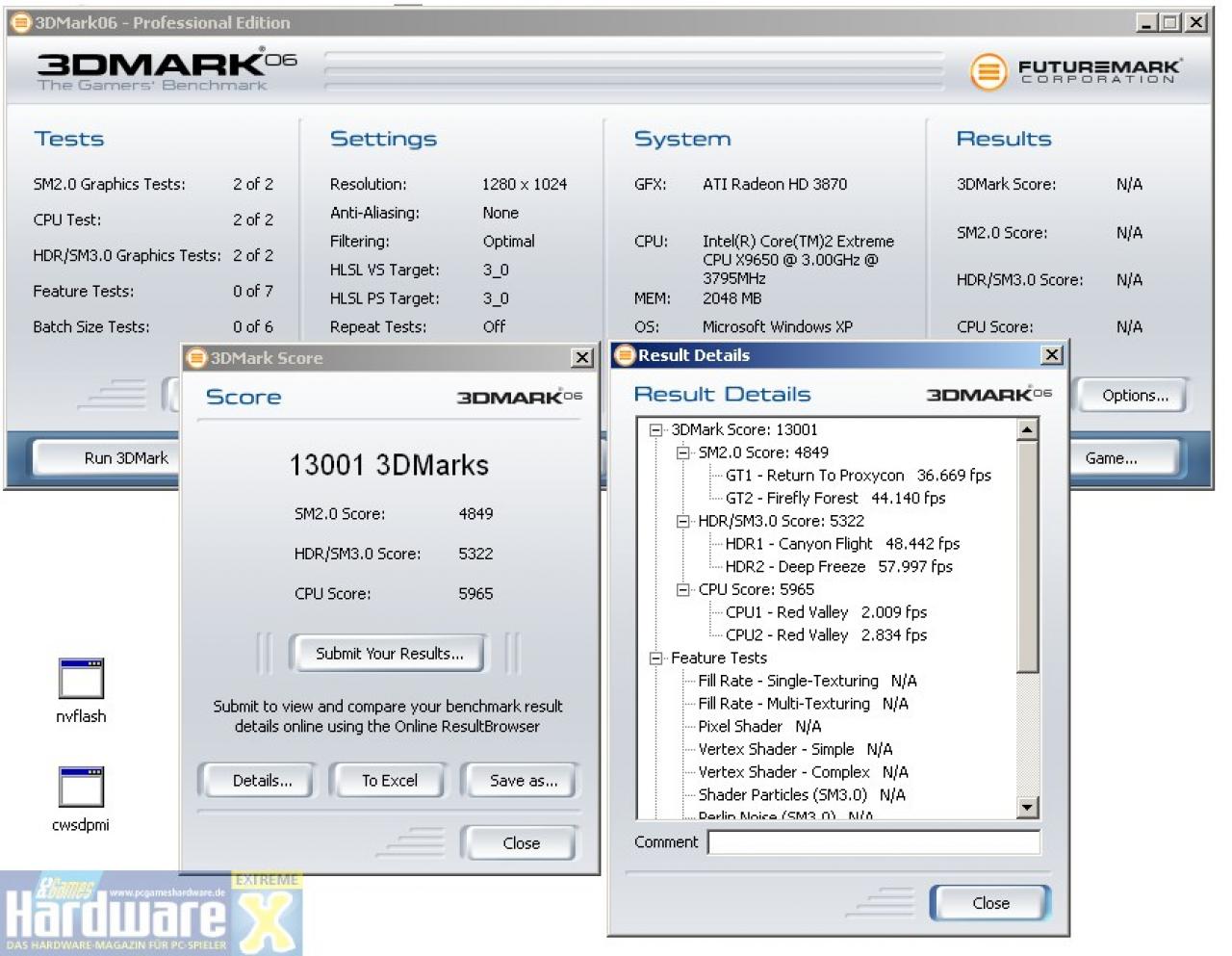Close the 3DMark Score dialog with X
The height and width of the screenshot is (956, 1232).
coord(582,358)
